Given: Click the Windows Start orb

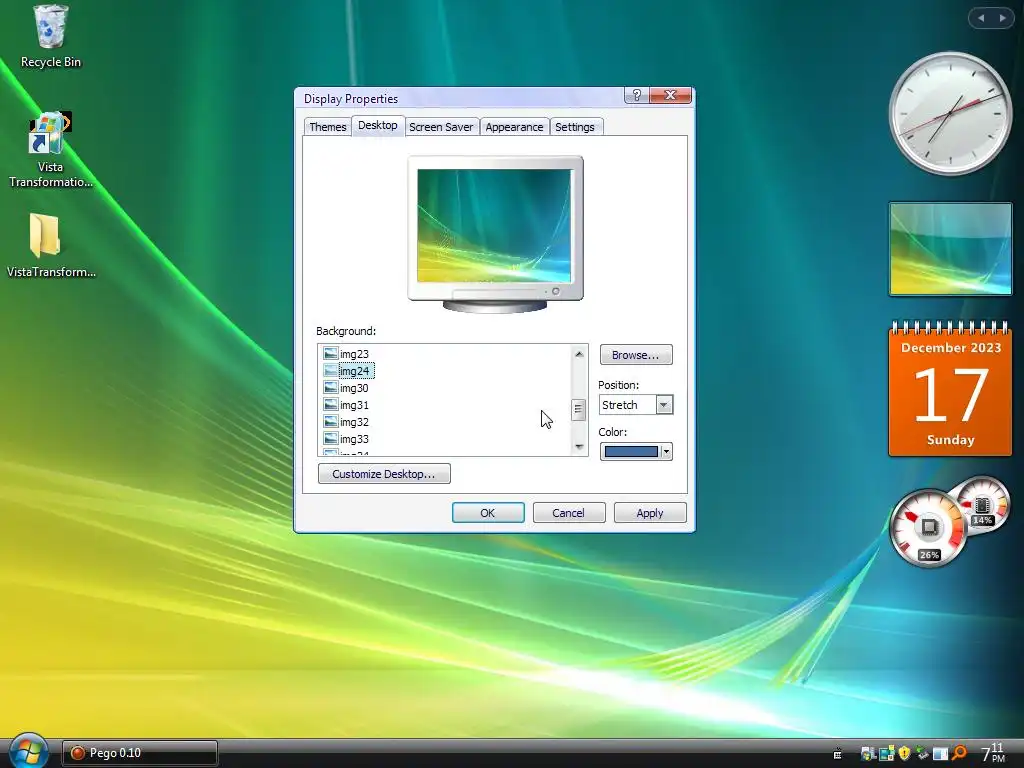Looking at the screenshot, I should tap(28, 751).
